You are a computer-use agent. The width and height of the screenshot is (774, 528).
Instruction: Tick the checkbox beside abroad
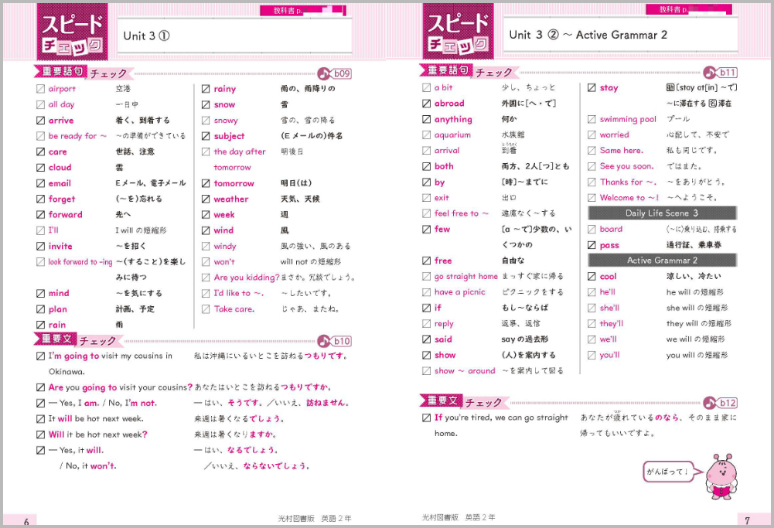pos(426,104)
